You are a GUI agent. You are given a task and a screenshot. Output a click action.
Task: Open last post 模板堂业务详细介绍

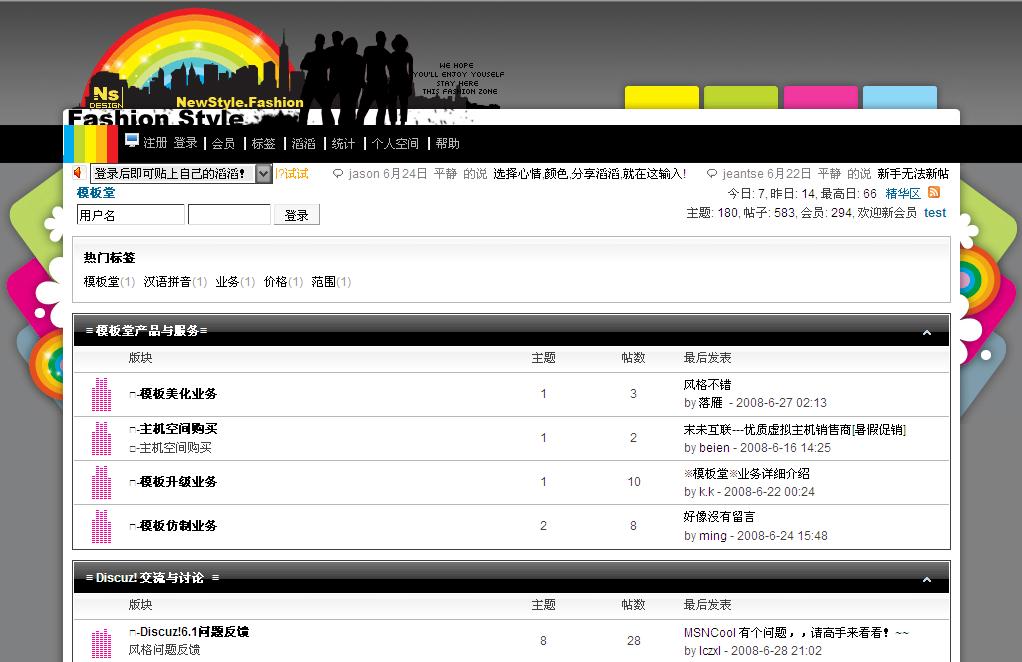click(746, 473)
